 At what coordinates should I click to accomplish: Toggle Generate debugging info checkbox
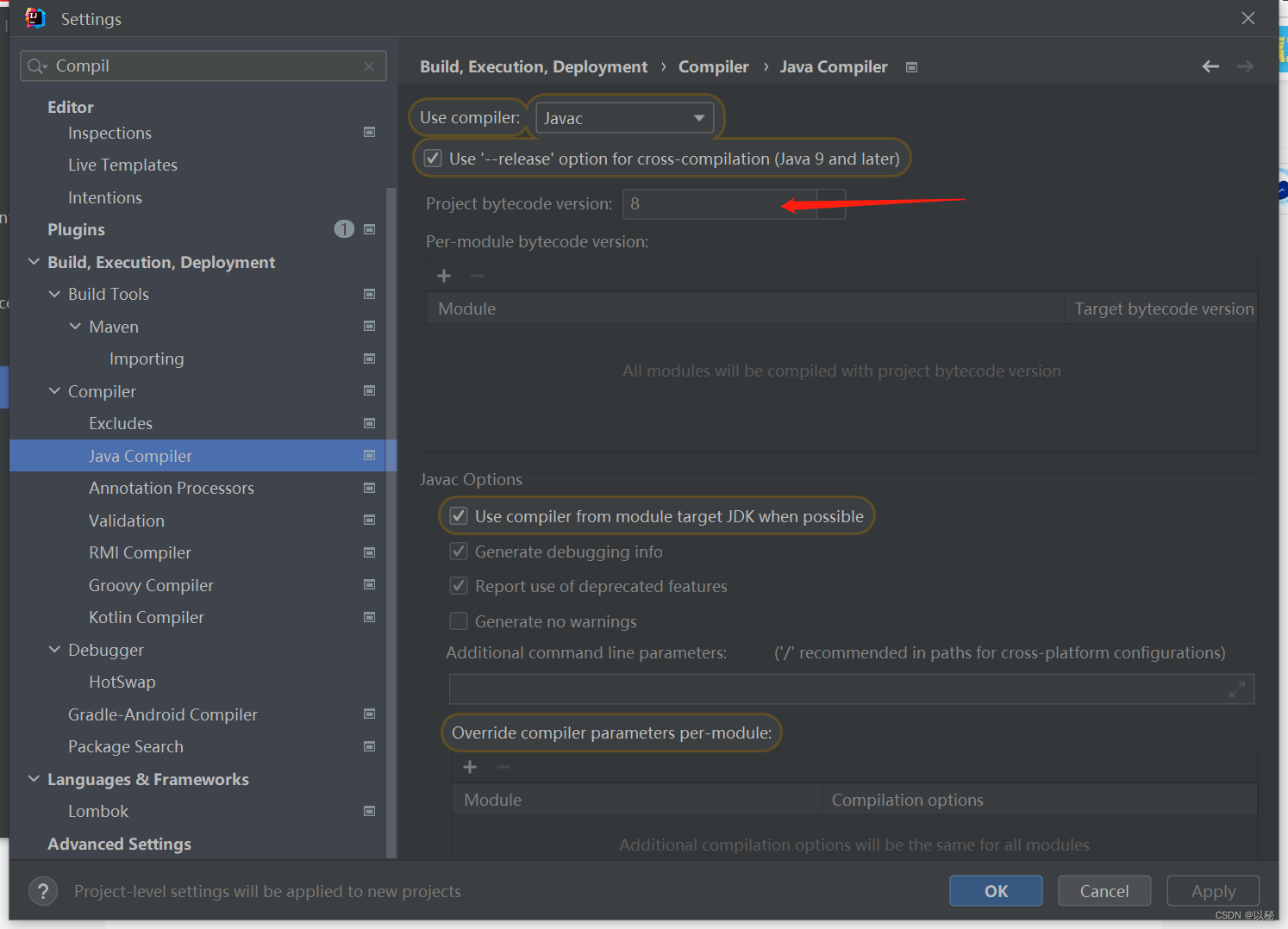(459, 552)
